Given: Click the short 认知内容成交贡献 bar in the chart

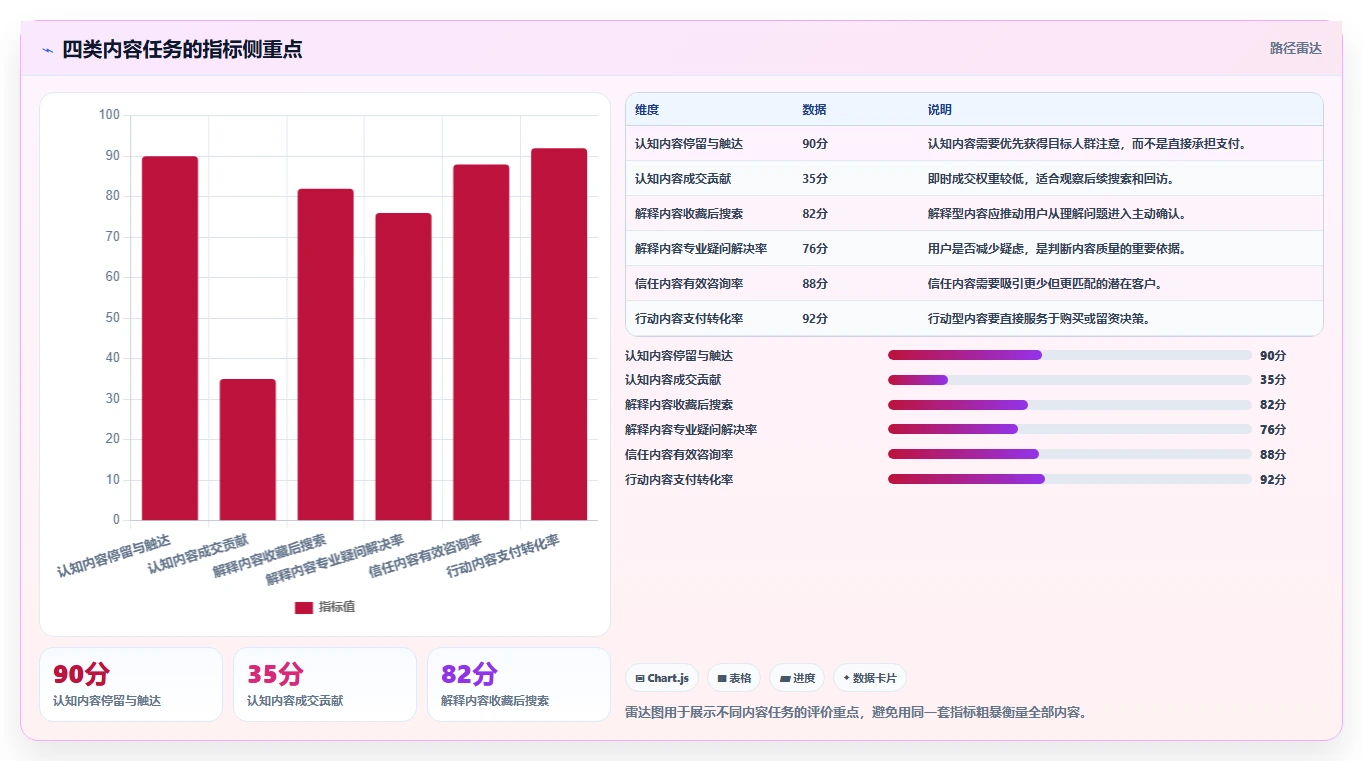Looking at the screenshot, I should click(x=248, y=449).
